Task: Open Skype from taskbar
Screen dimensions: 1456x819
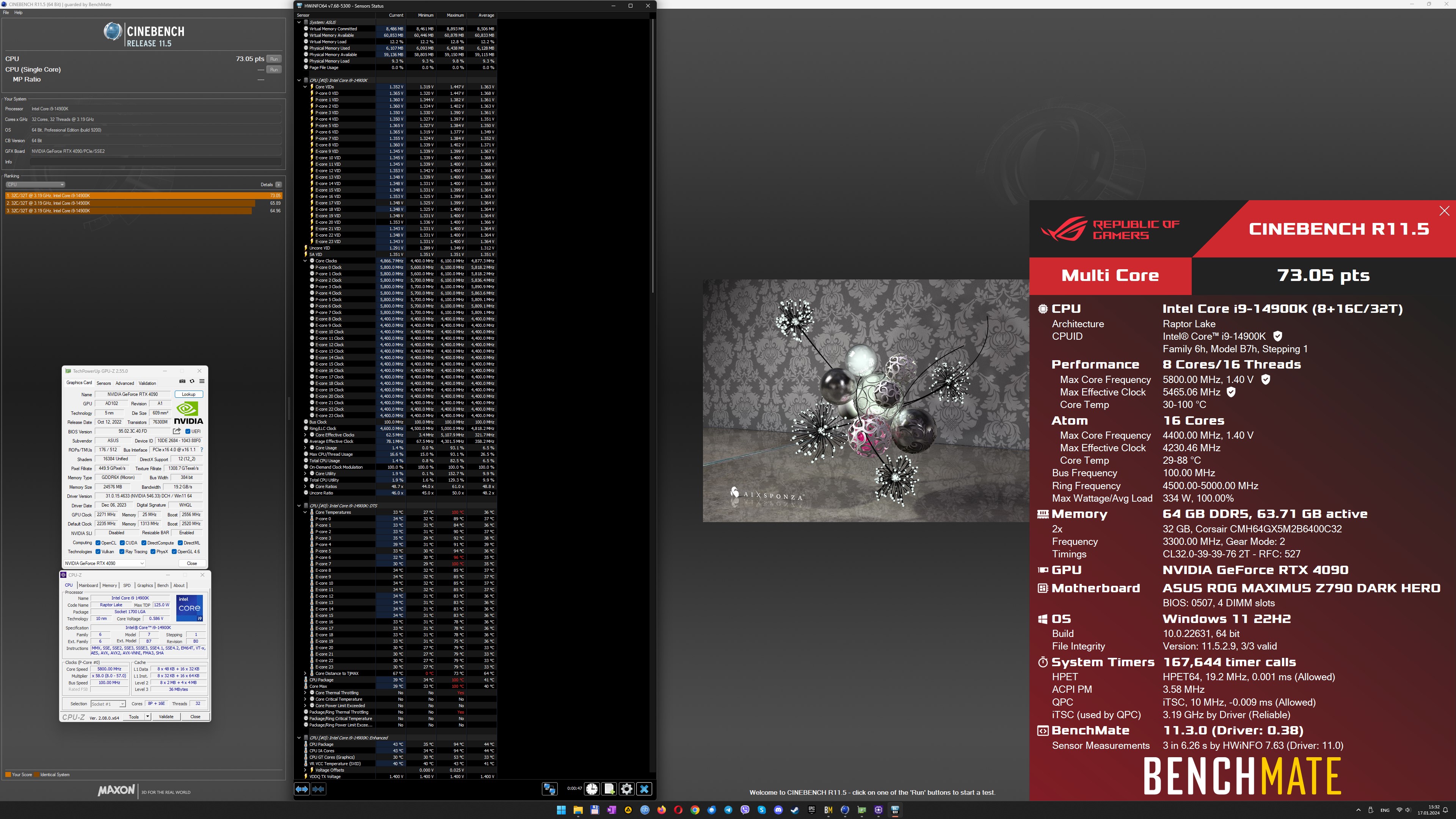Action: (761, 810)
